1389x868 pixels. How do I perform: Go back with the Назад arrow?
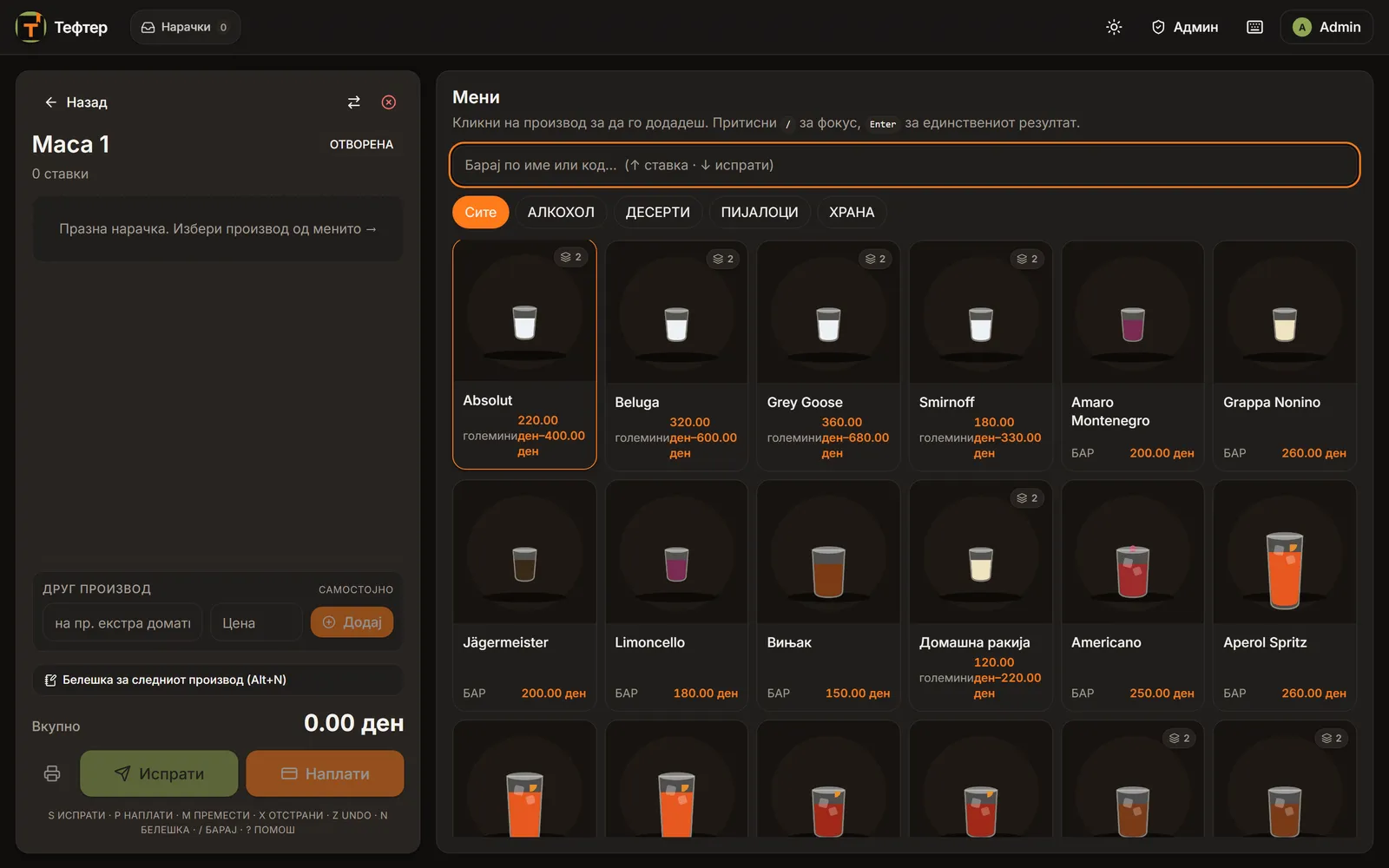76,102
